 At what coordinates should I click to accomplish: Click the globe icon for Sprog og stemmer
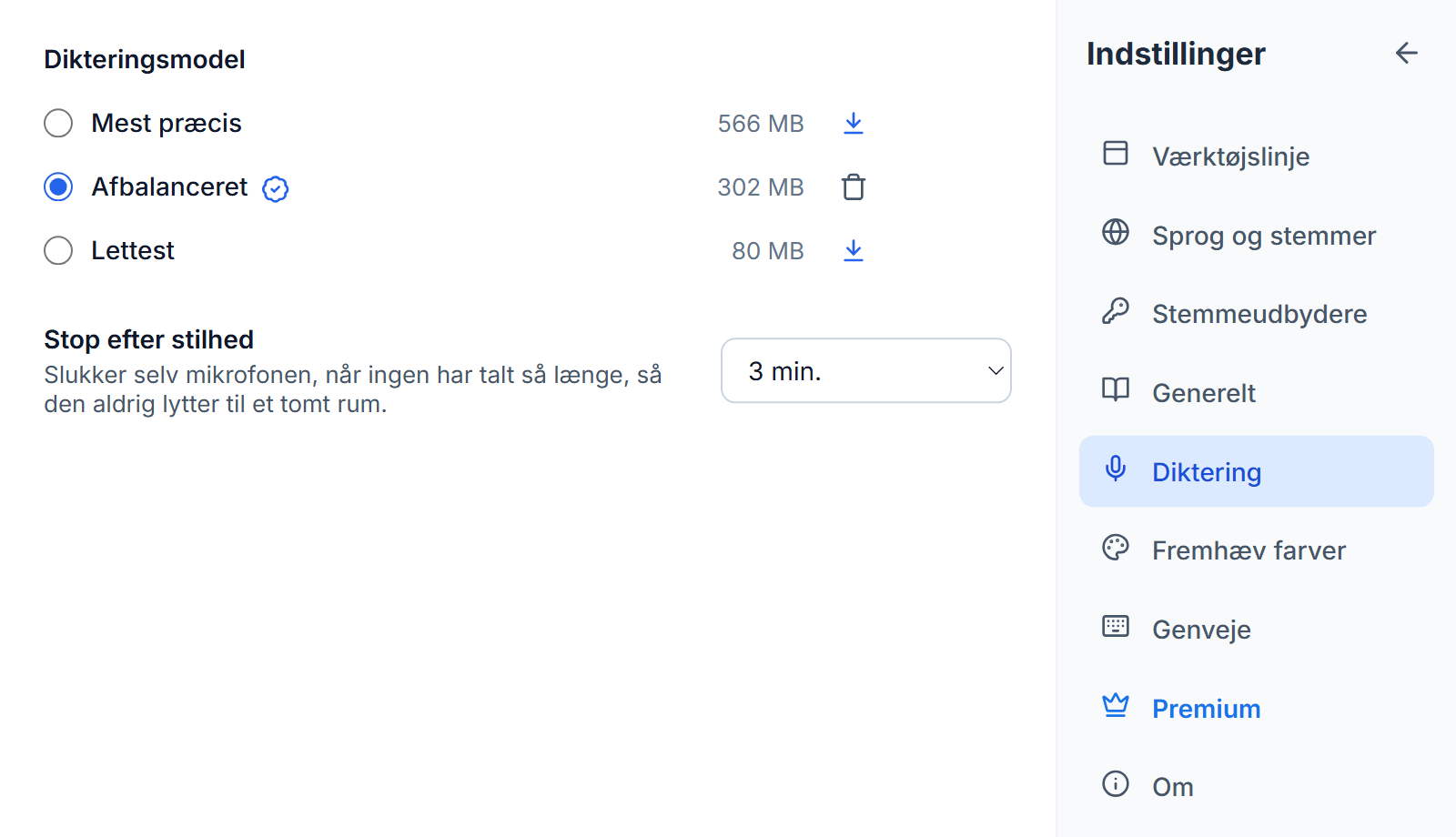(x=1115, y=232)
